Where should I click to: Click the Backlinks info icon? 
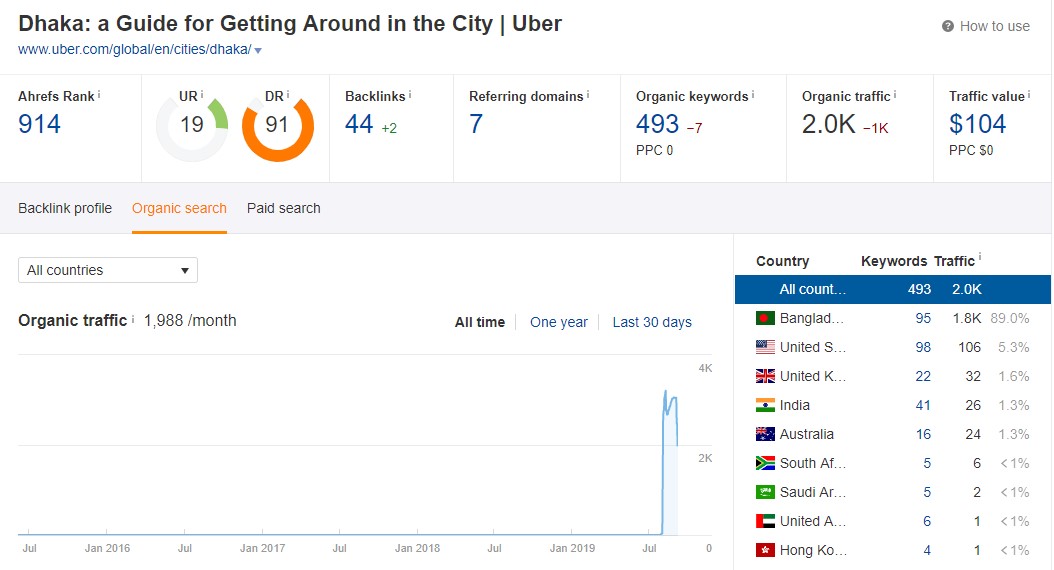tap(409, 95)
